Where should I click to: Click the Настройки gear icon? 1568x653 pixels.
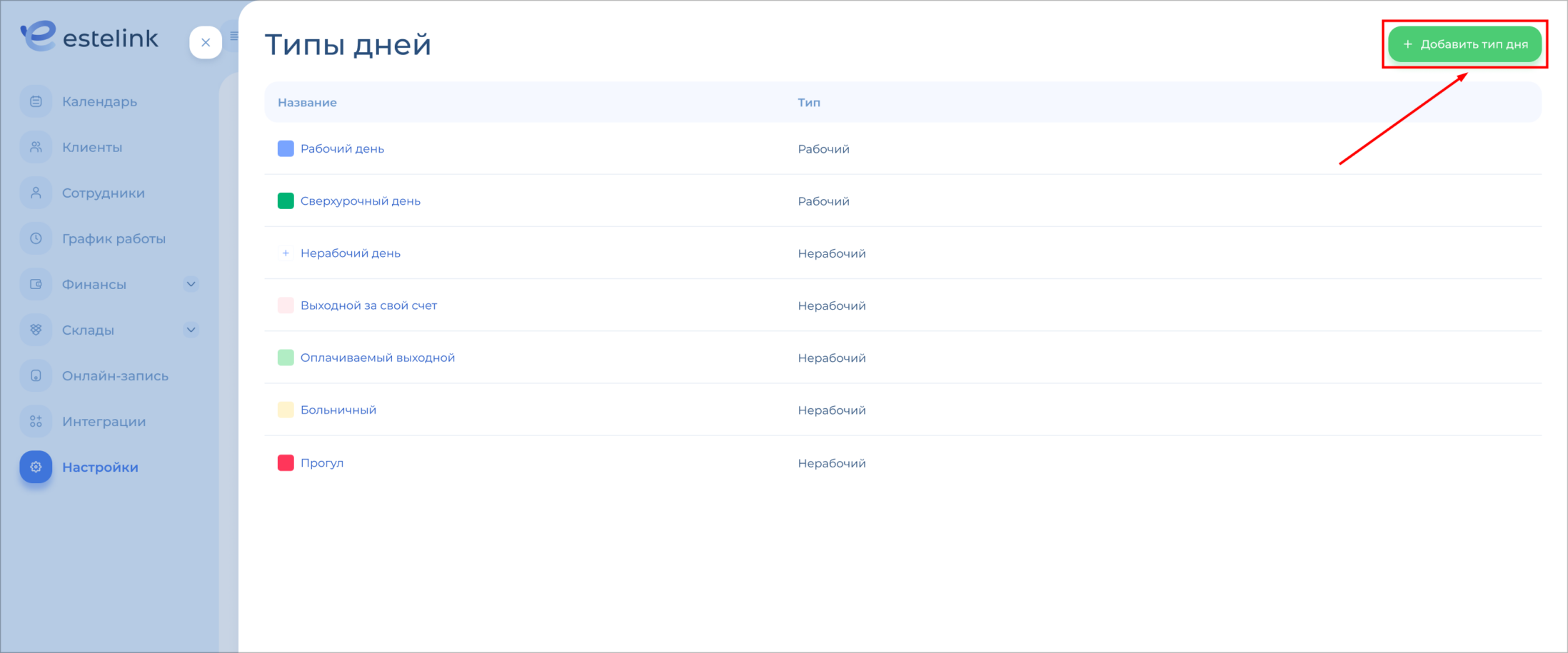click(x=36, y=467)
